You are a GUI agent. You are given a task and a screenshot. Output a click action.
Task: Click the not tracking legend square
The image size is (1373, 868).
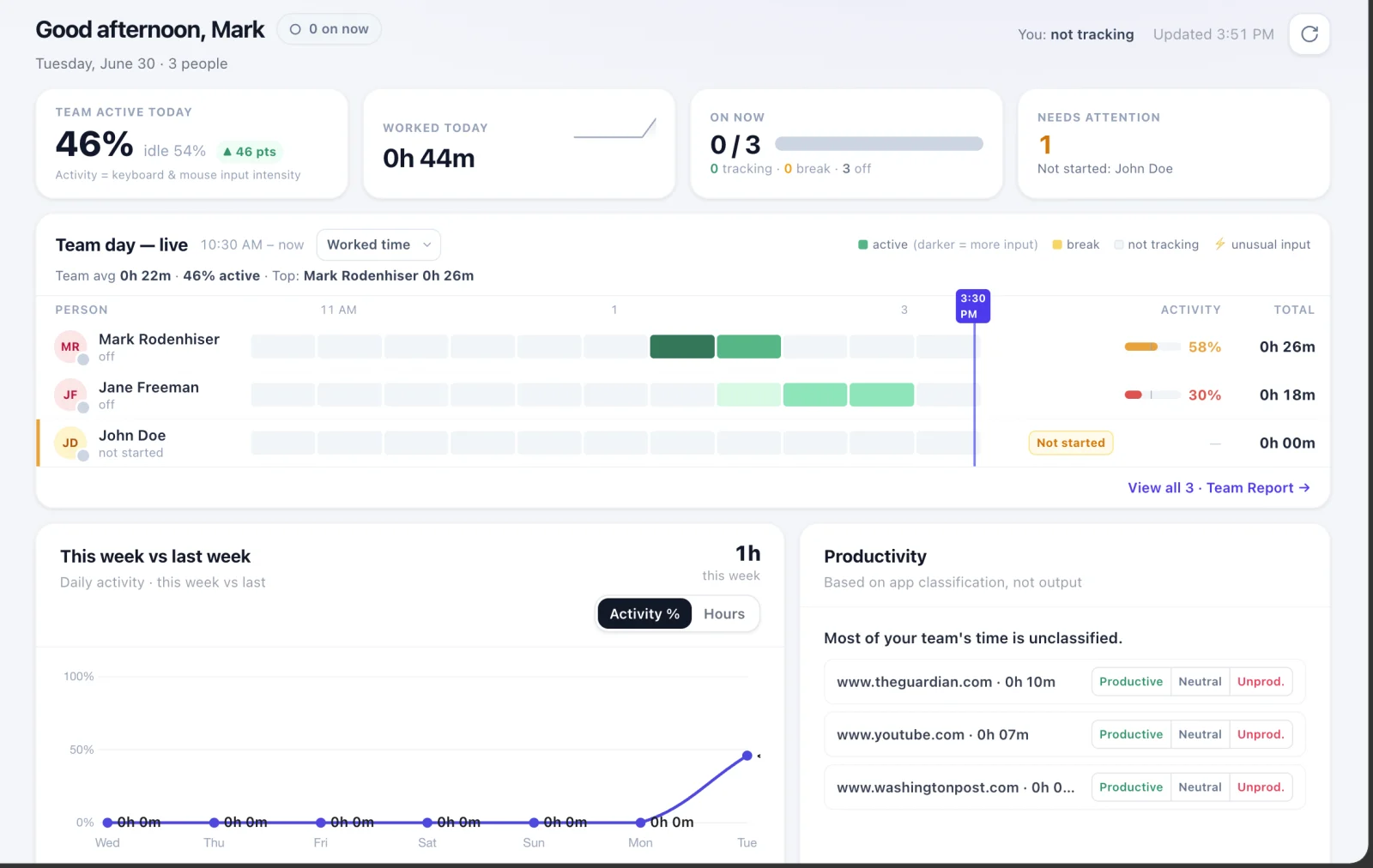pos(1118,244)
